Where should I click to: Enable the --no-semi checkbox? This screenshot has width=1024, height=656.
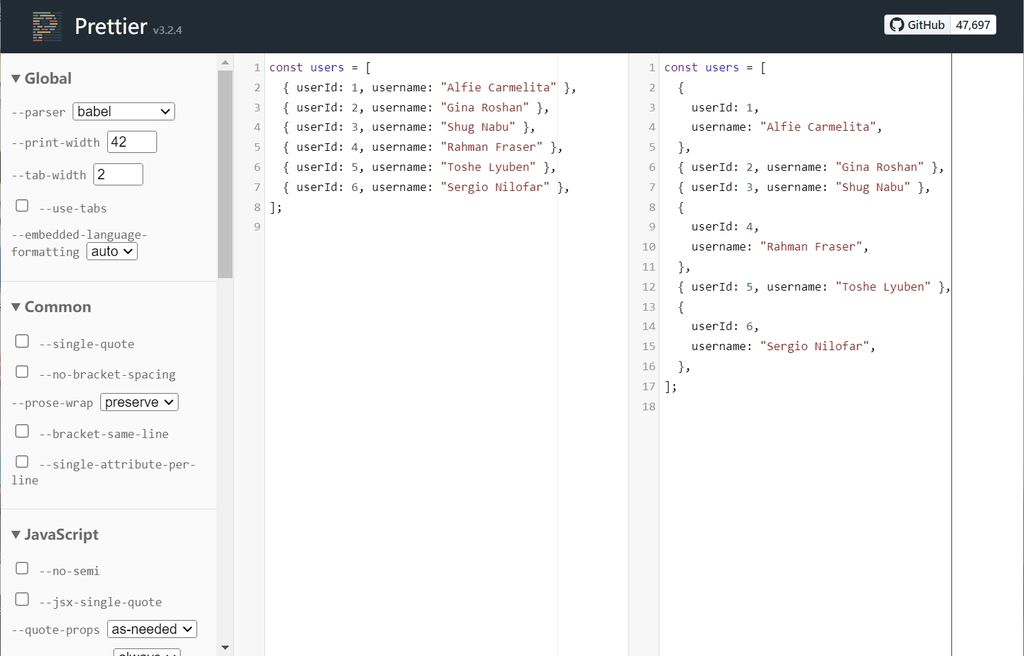coord(22,568)
